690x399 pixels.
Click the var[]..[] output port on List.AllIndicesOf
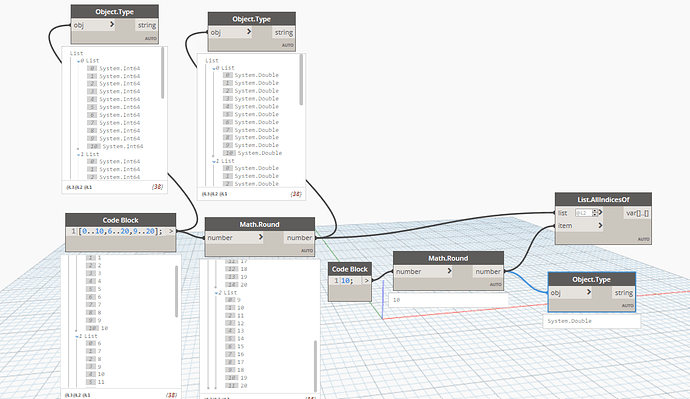[x=637, y=213]
